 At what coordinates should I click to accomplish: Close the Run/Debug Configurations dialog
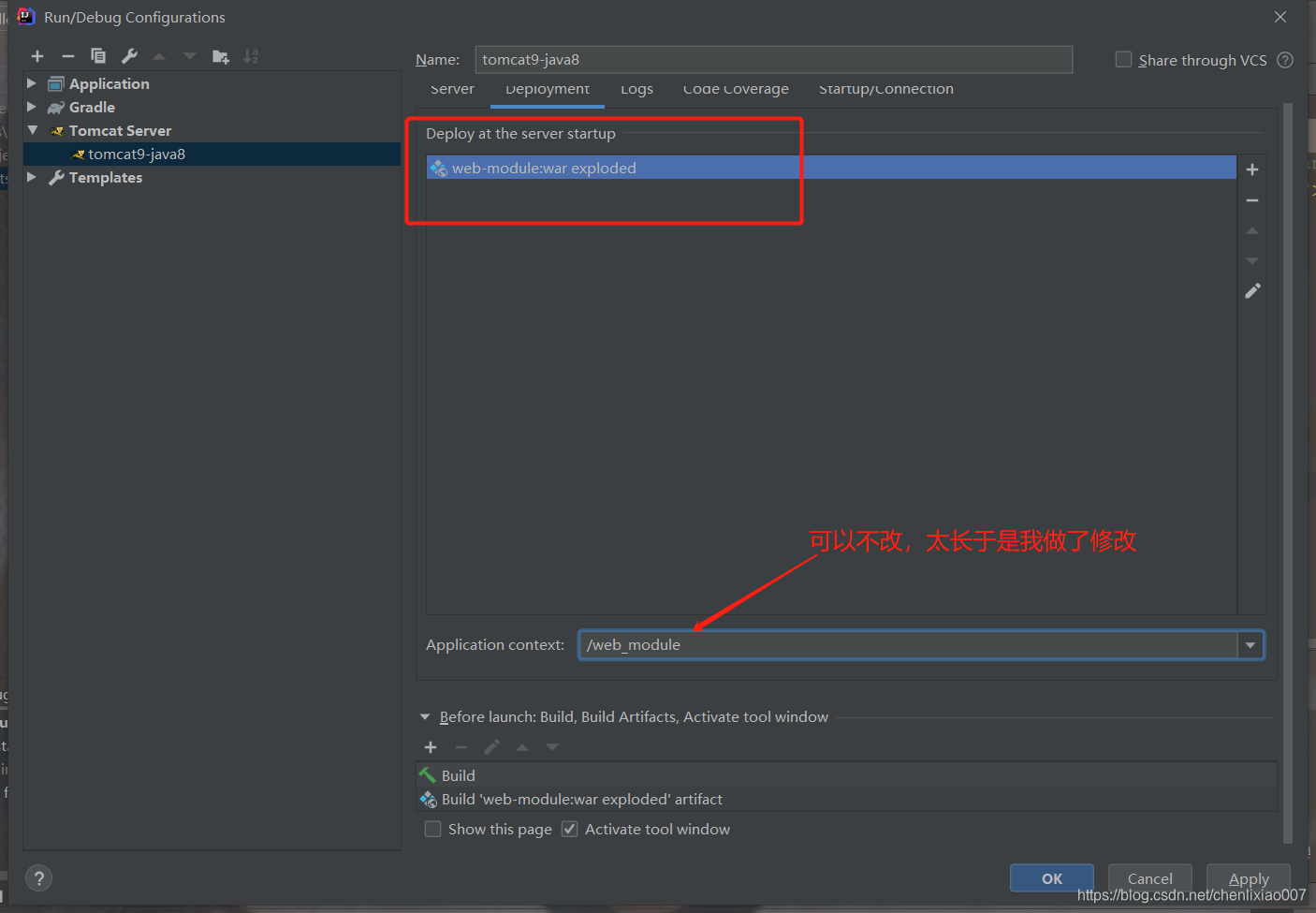tap(1280, 17)
